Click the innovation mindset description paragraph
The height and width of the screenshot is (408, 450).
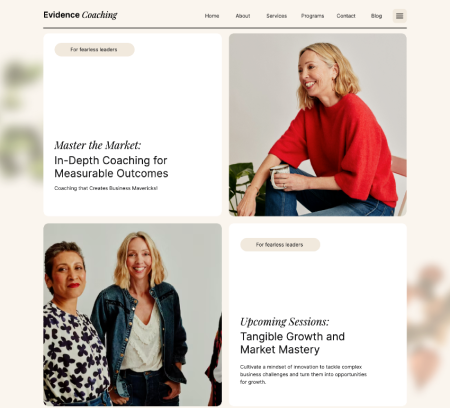[x=303, y=374]
